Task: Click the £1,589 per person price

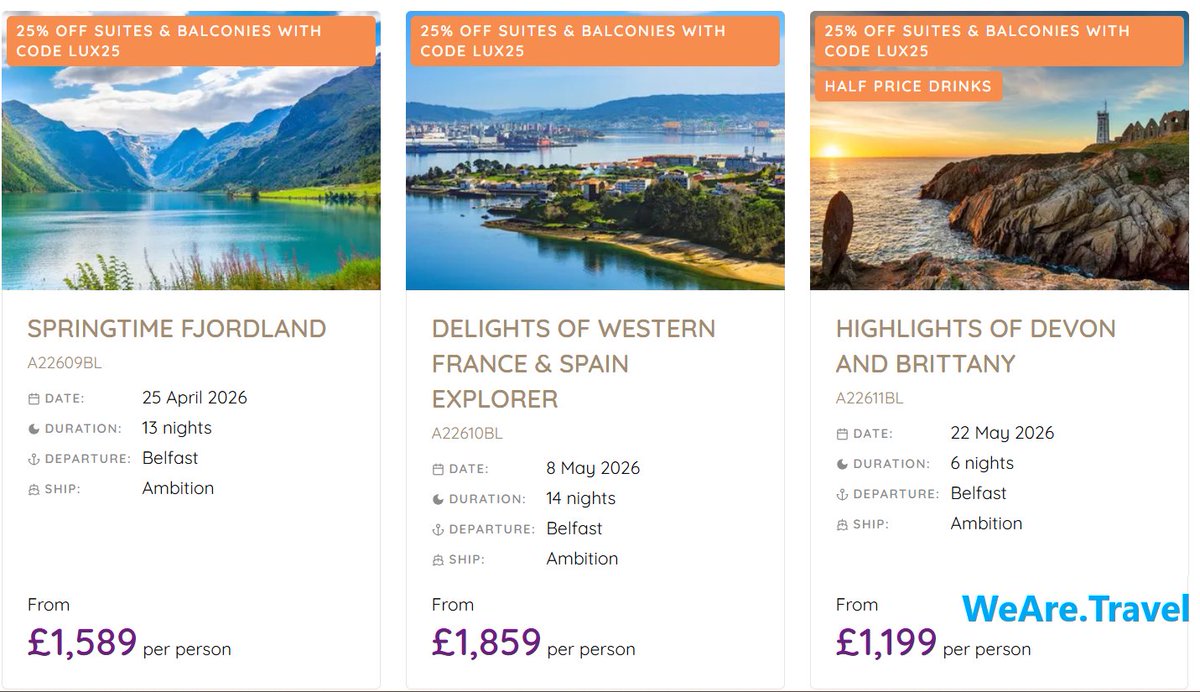Action: click(129, 643)
